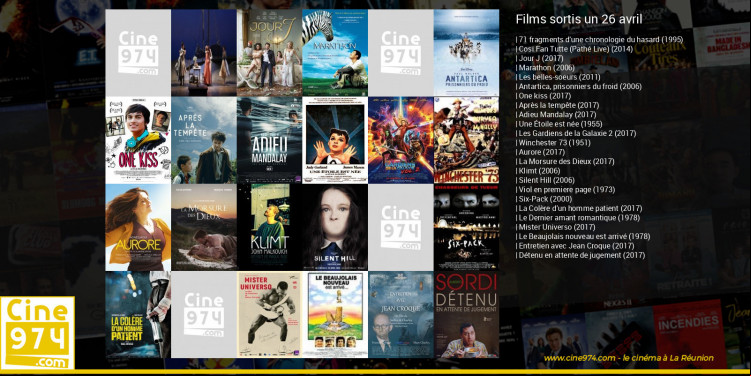Select the Silent Hill poster
Screen dimensions: 751x376
coord(335,227)
